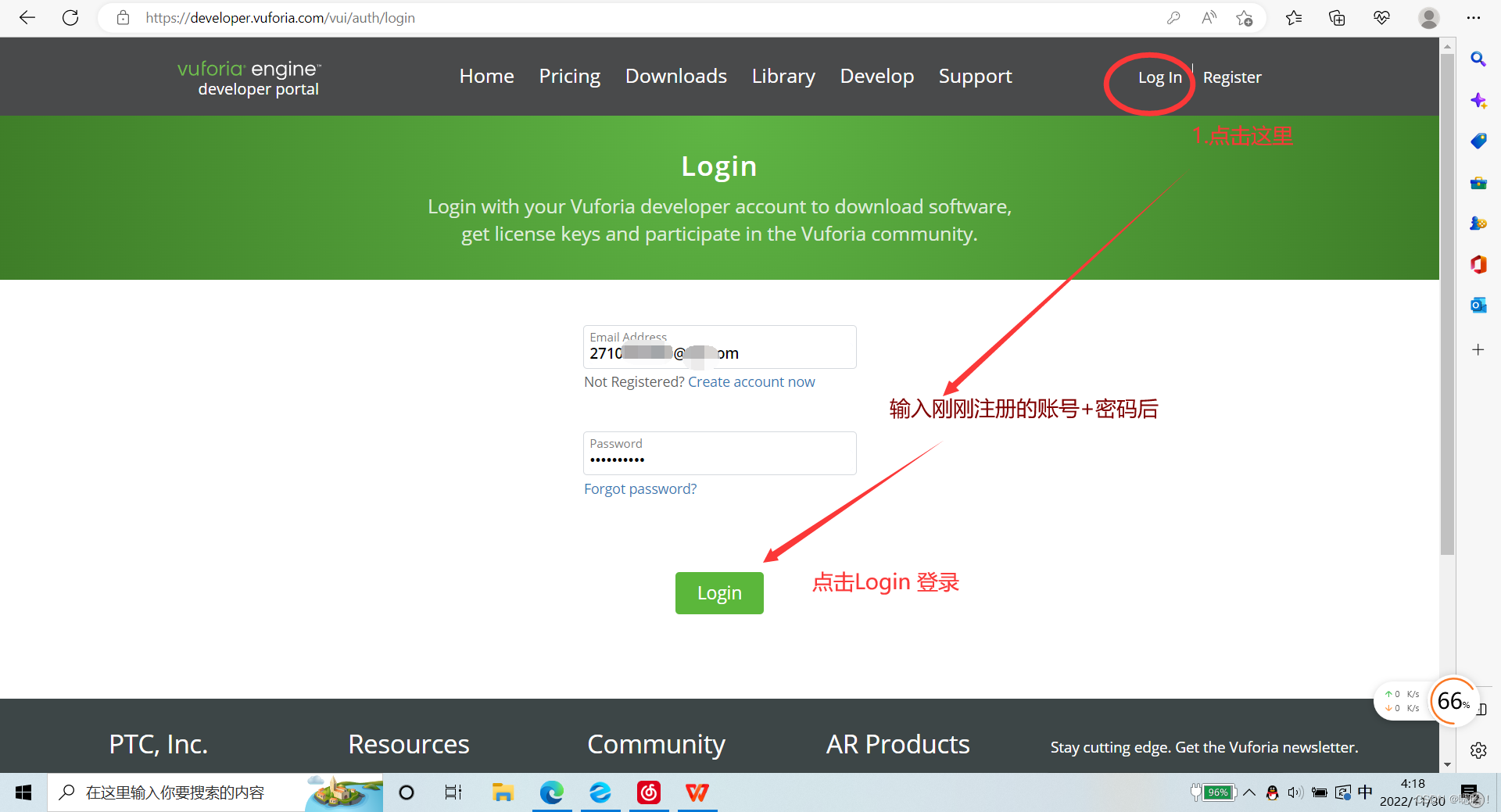1501x812 pixels.
Task: Open Edge settings and more menu
Action: (1474, 18)
